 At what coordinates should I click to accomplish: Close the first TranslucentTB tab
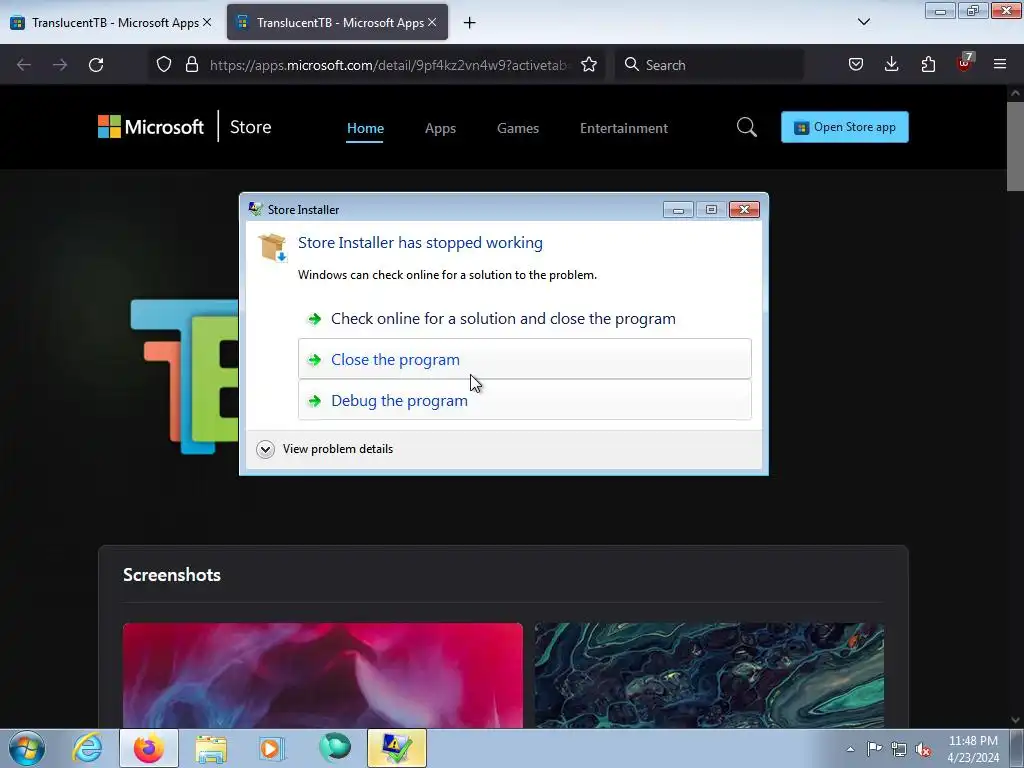(207, 22)
